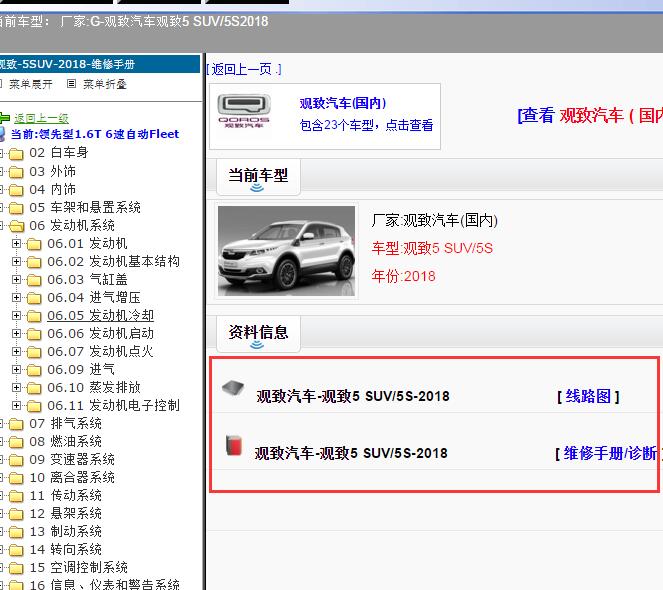Click the folder icon for 05 车架和悬置系统

point(16,208)
